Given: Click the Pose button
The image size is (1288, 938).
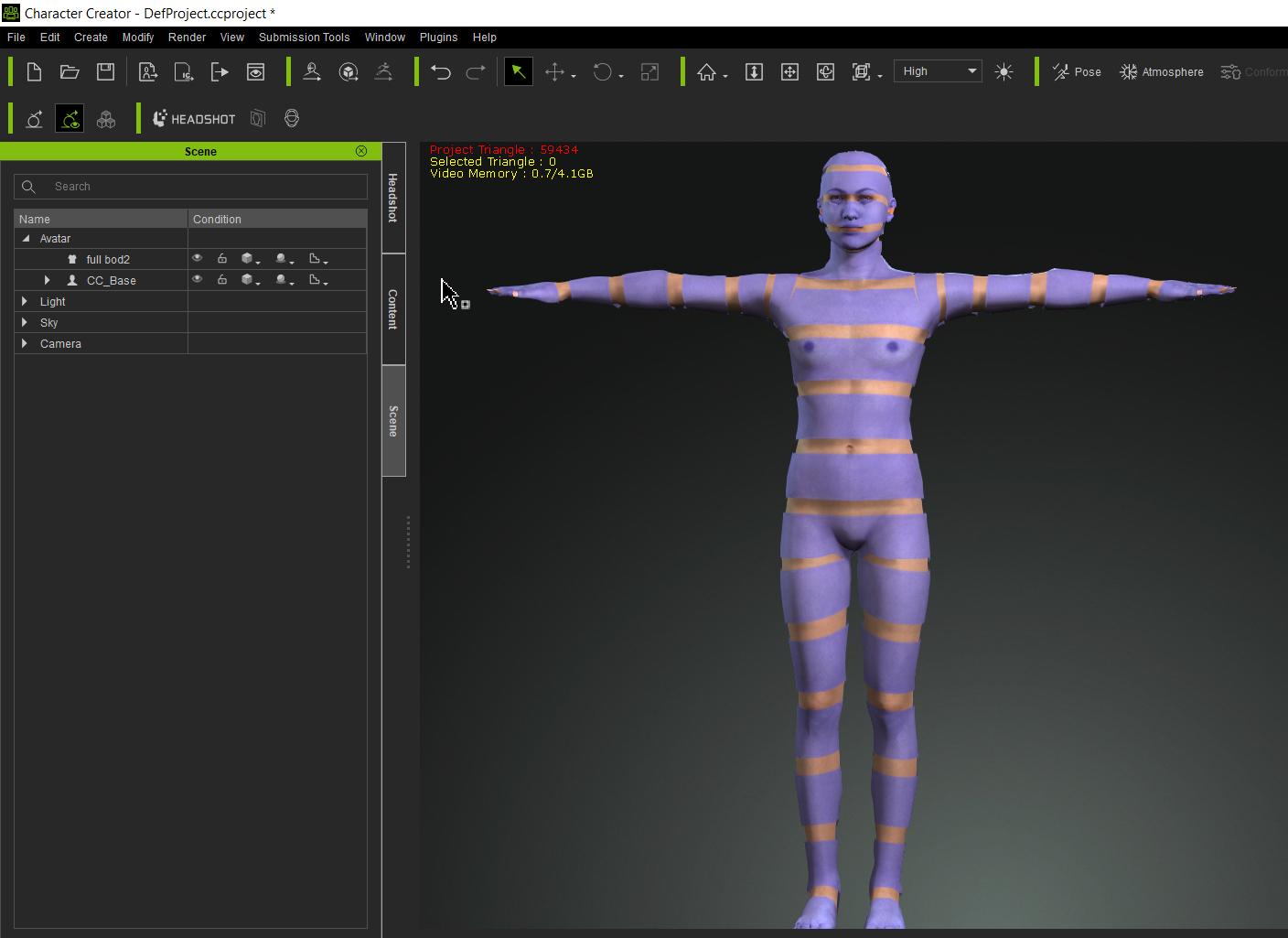Looking at the screenshot, I should (1077, 72).
